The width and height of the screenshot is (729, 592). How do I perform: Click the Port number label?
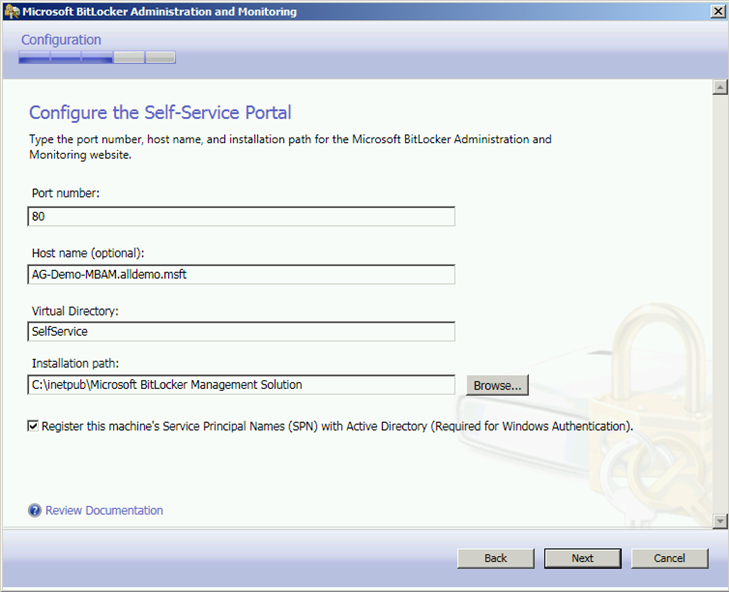click(x=66, y=193)
